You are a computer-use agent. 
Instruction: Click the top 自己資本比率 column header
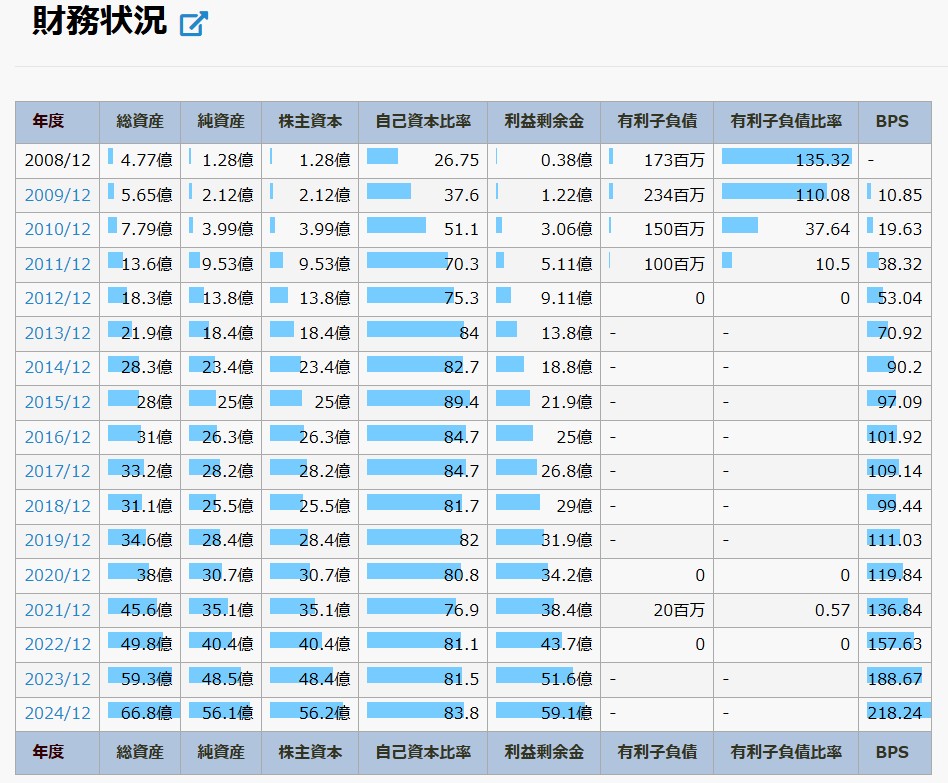tap(423, 122)
